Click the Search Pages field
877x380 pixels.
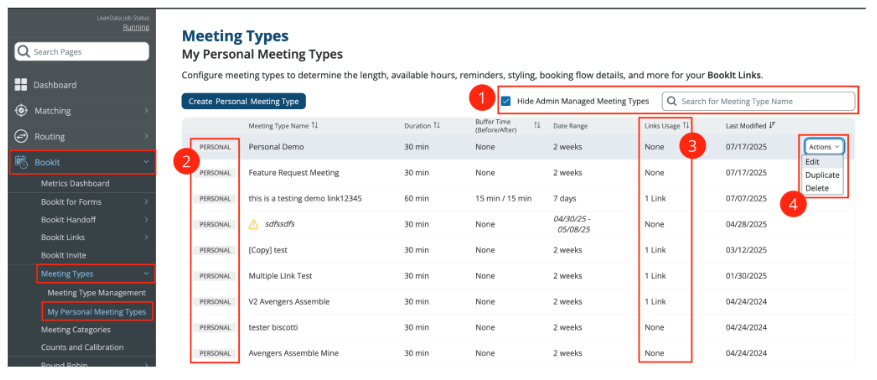82,51
